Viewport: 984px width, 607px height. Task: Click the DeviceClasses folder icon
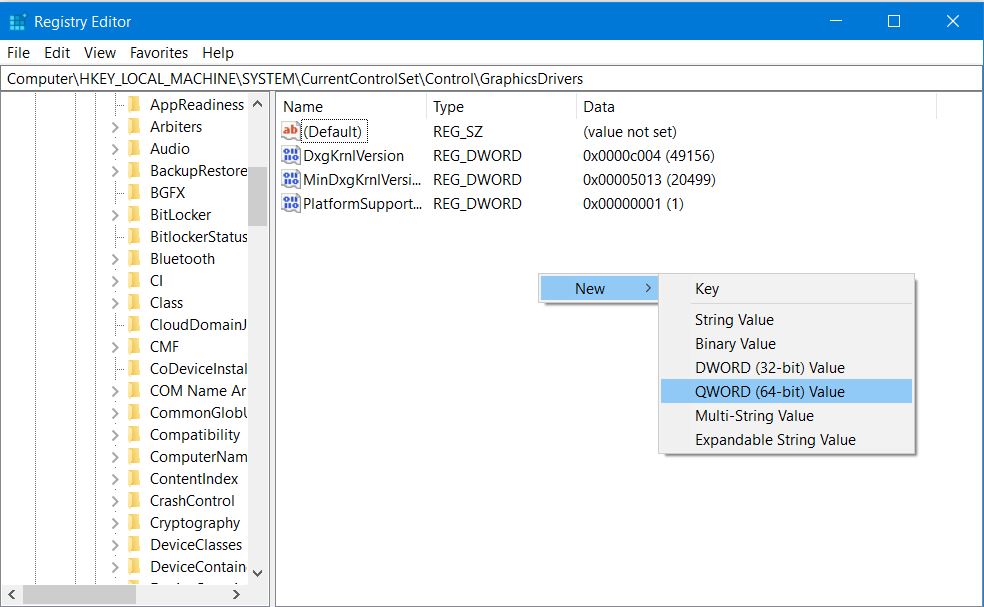[x=134, y=544]
